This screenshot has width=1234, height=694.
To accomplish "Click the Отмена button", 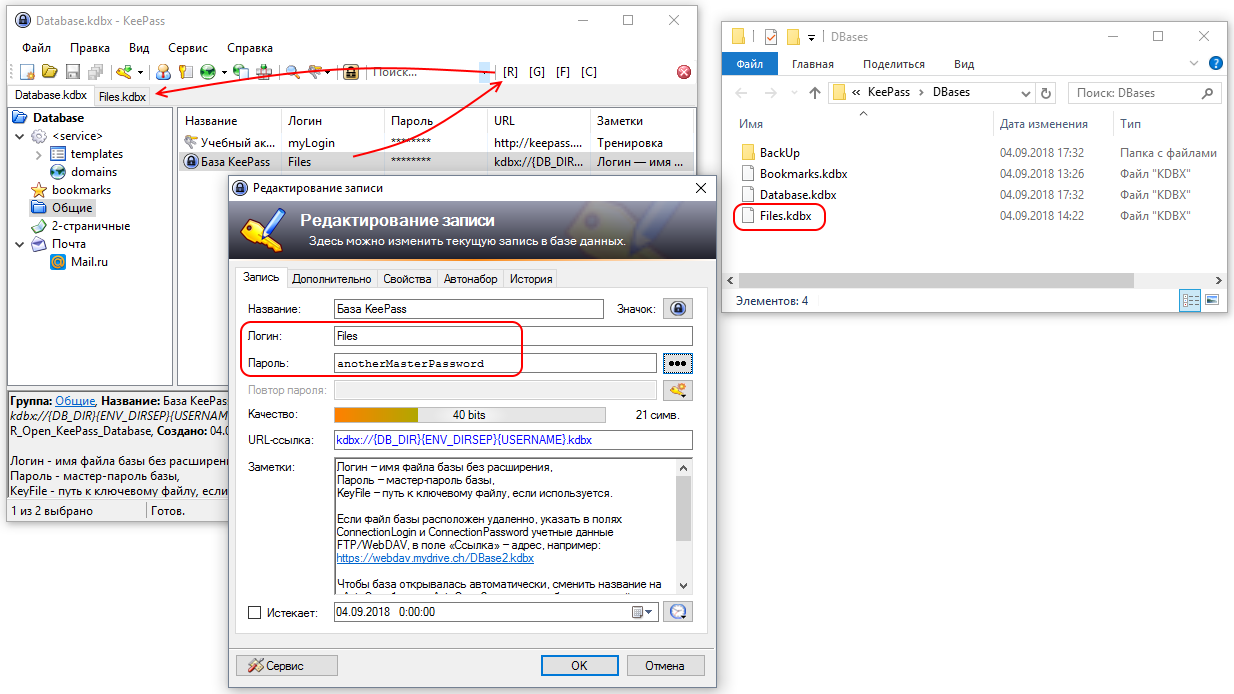I will pos(665,665).
